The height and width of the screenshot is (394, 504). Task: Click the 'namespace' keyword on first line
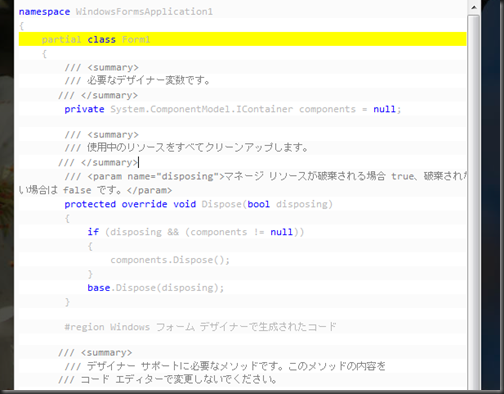point(44,12)
